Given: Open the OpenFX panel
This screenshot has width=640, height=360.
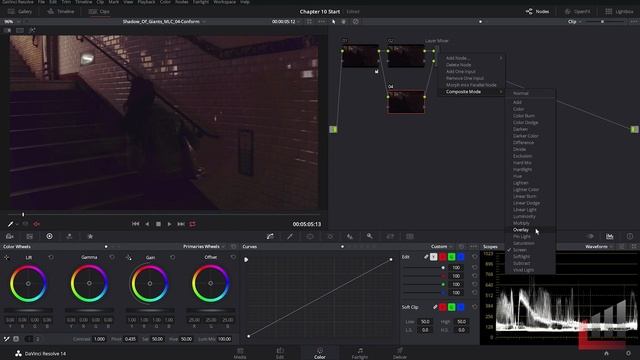Looking at the screenshot, I should tap(578, 12).
